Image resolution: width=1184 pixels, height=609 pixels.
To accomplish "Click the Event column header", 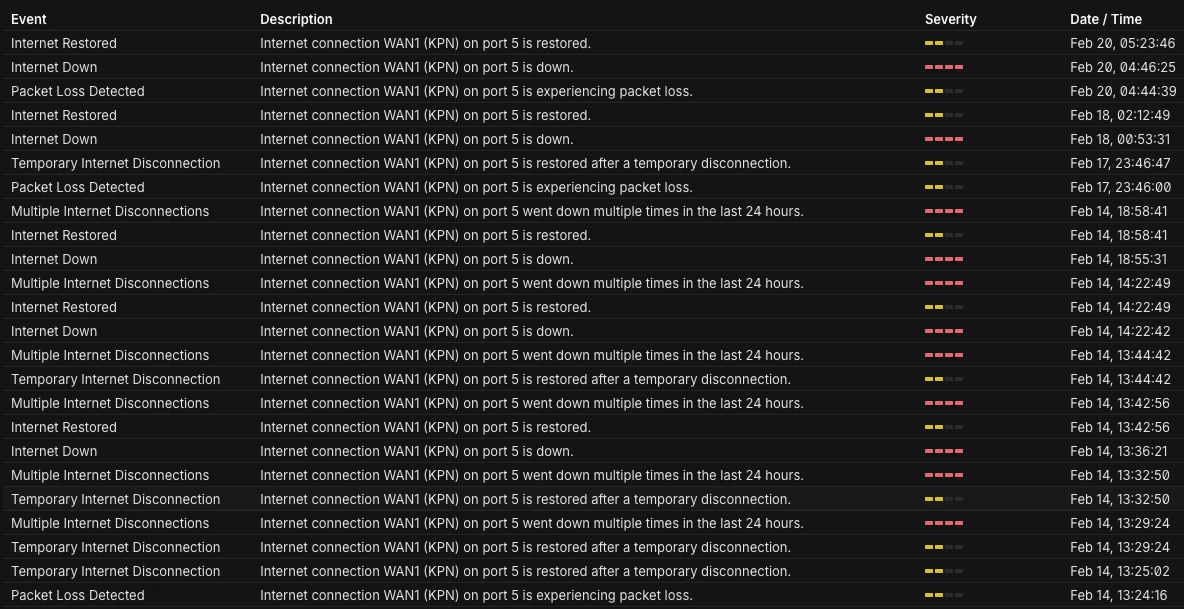I will click(x=29, y=19).
